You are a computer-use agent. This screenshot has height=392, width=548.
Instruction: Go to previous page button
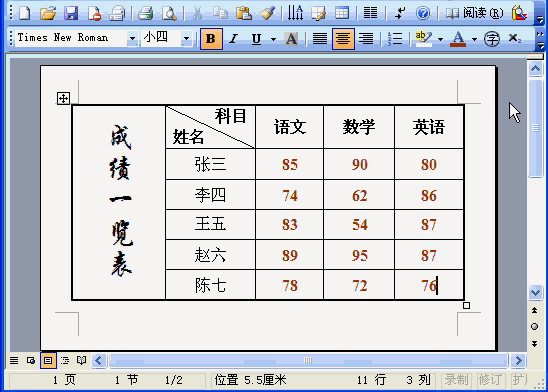pyautogui.click(x=535, y=310)
